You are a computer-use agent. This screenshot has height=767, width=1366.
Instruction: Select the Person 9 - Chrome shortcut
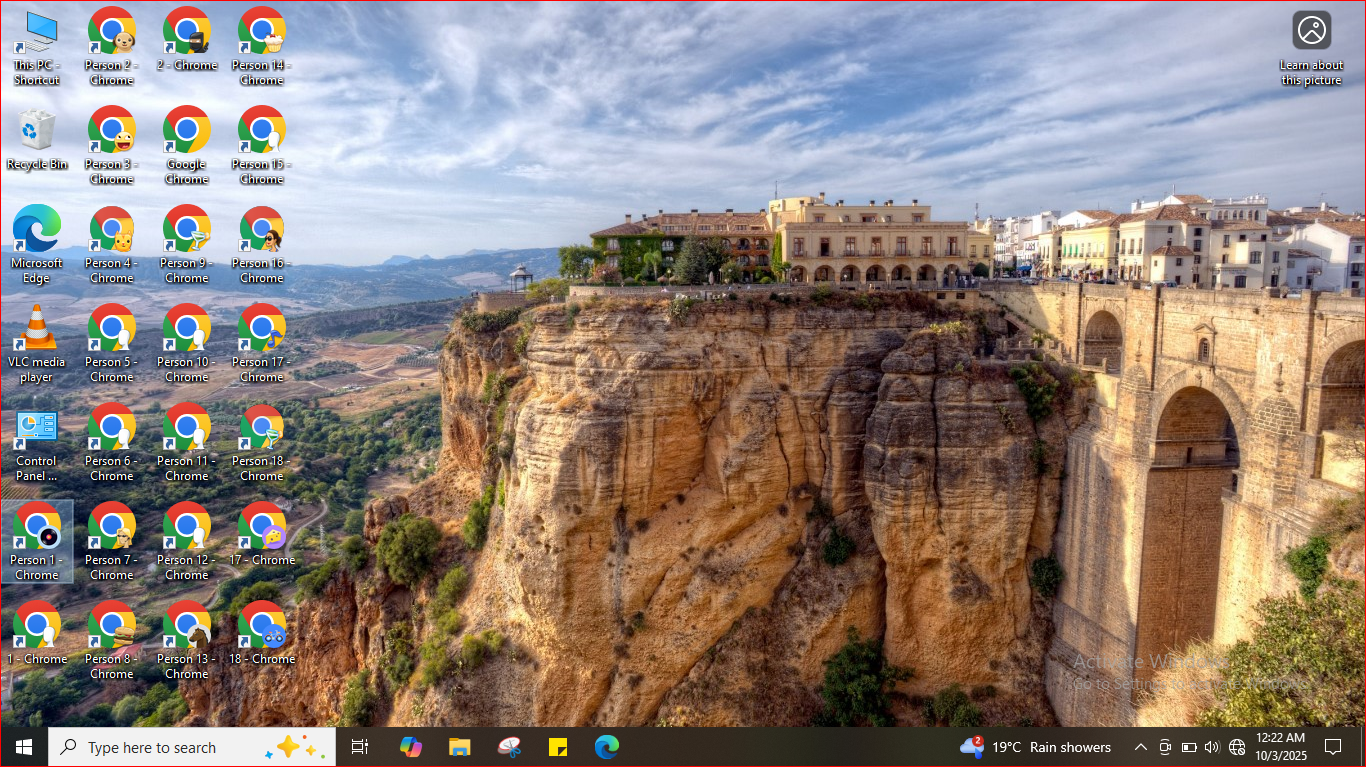click(187, 245)
